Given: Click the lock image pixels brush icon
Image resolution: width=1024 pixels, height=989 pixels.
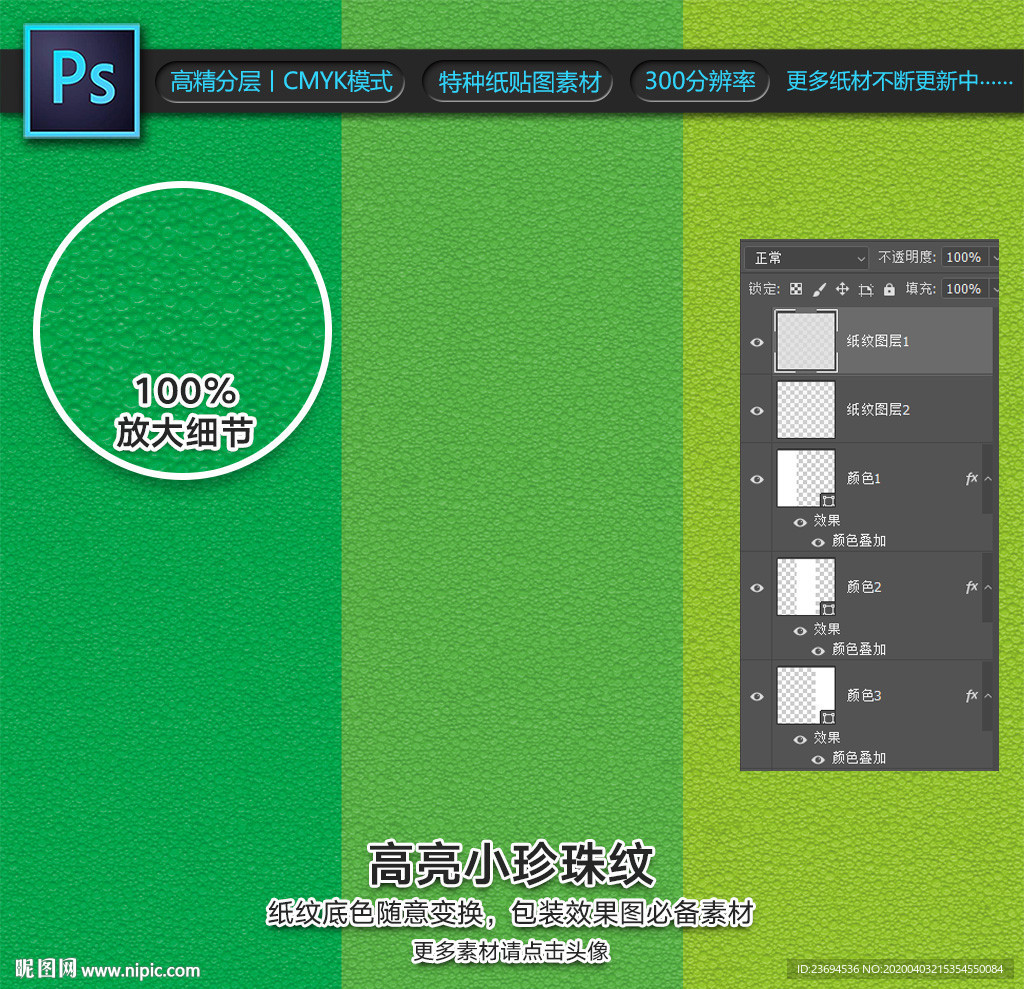Looking at the screenshot, I should [x=819, y=289].
